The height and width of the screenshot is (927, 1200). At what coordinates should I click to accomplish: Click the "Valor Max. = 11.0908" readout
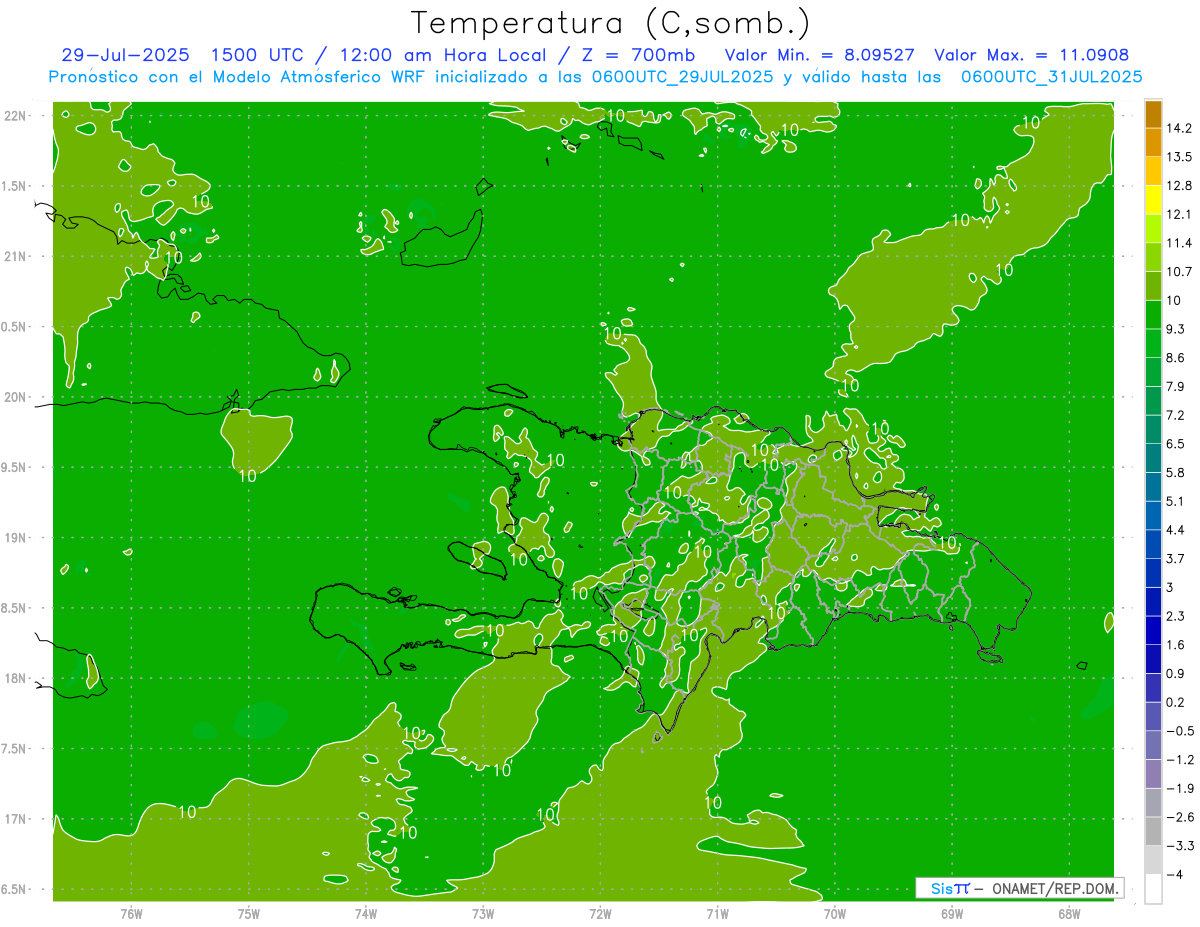[1034, 55]
